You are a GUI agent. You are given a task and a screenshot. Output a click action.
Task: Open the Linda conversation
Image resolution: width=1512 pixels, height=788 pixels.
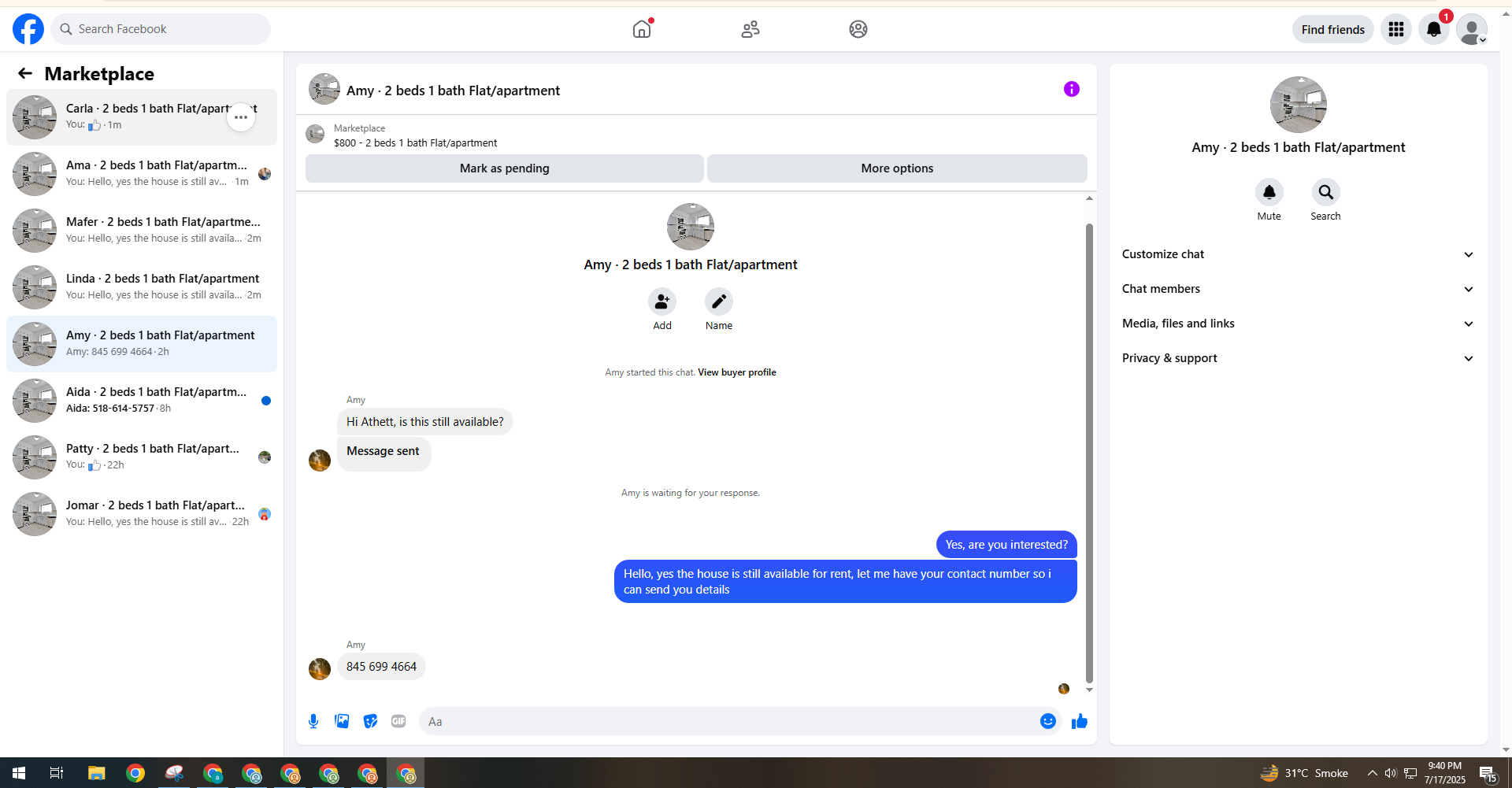point(142,287)
